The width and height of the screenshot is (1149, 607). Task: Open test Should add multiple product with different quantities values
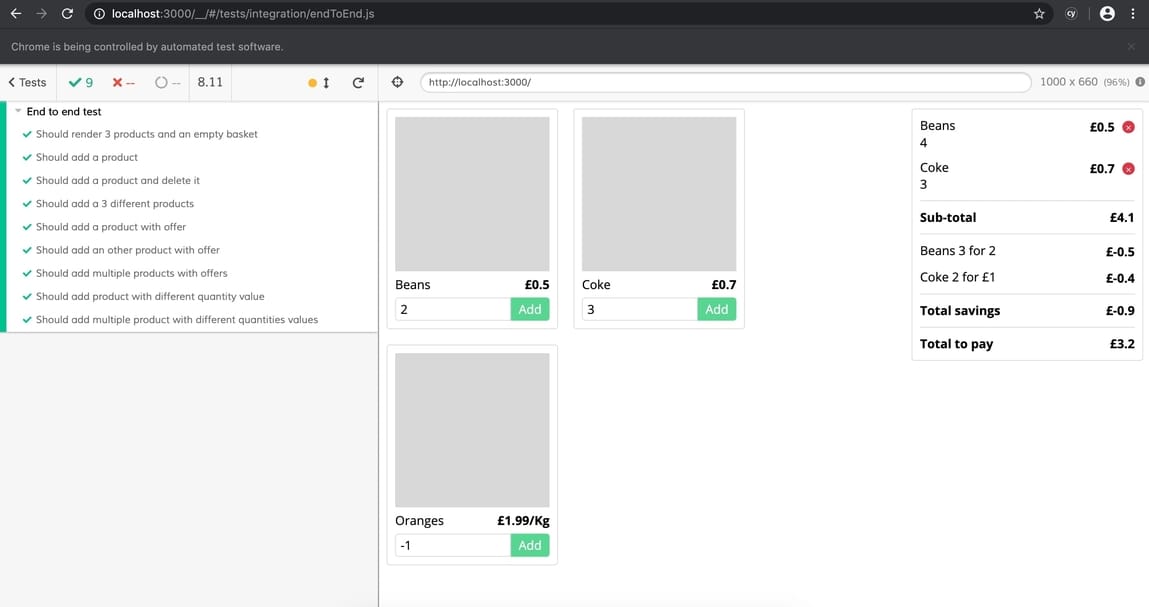click(177, 320)
